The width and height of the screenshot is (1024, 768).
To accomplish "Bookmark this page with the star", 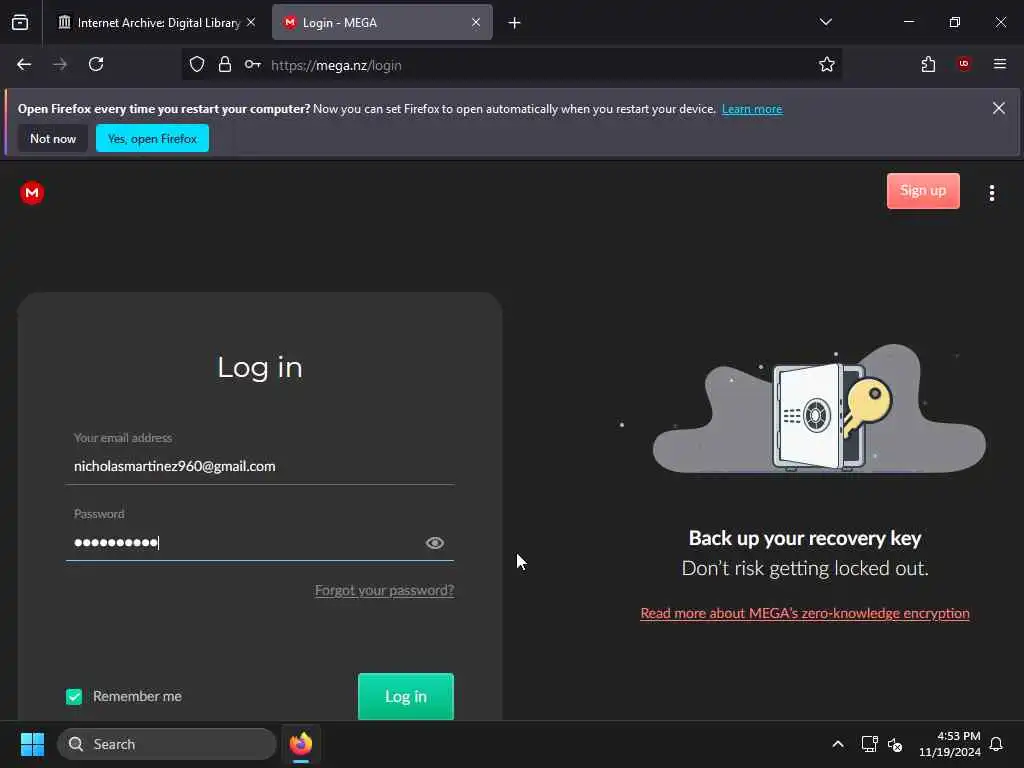I will pyautogui.click(x=827, y=64).
